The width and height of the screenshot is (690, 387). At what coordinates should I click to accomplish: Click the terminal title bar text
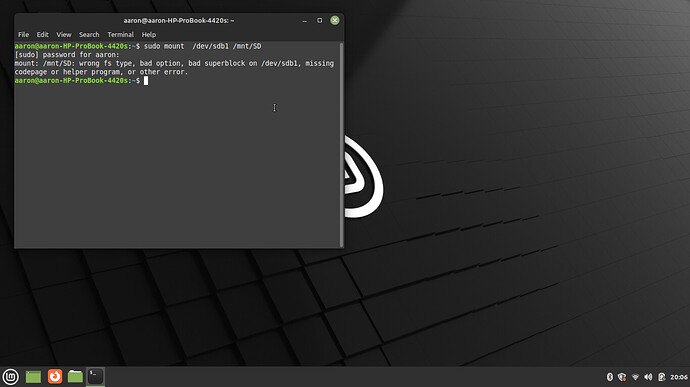[179, 20]
